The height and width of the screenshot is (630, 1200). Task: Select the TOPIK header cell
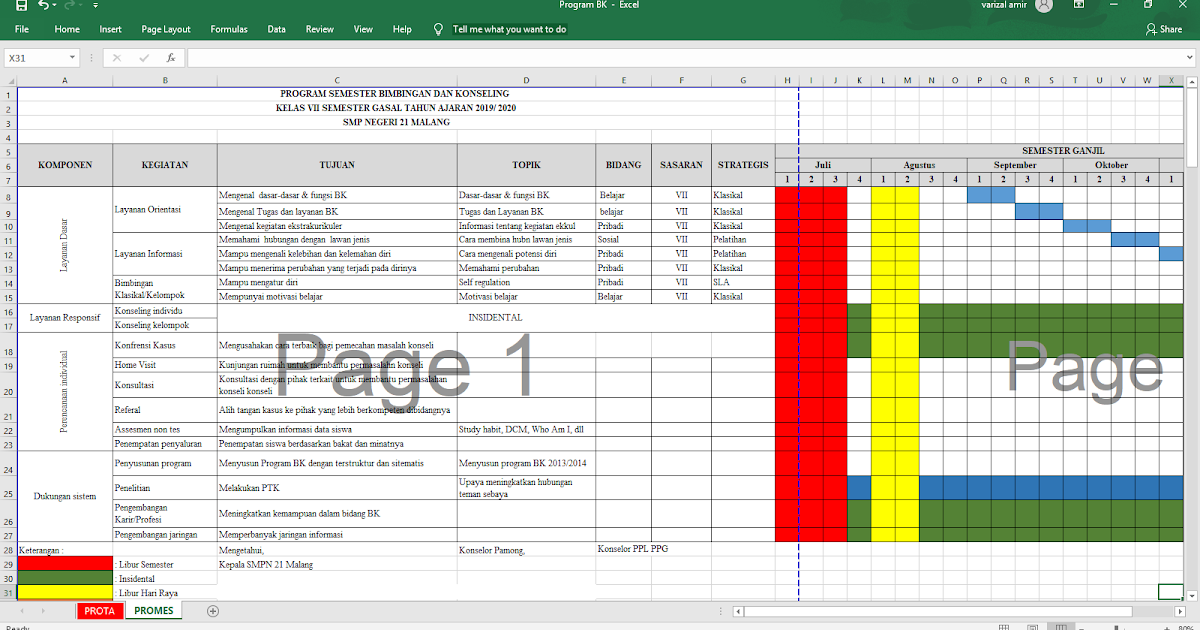[526, 165]
